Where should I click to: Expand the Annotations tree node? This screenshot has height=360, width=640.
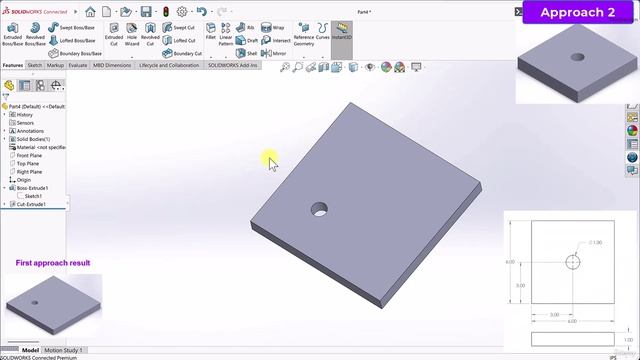point(4,131)
